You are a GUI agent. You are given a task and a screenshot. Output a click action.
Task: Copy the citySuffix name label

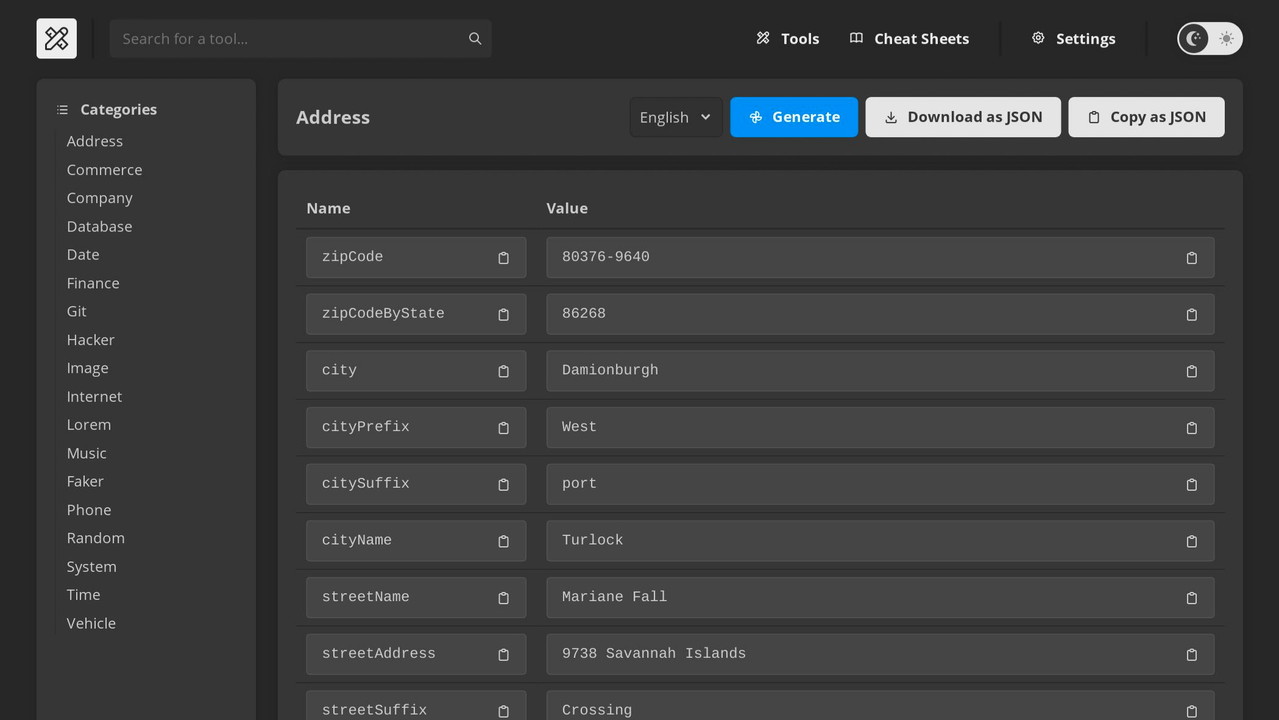pyautogui.click(x=503, y=485)
